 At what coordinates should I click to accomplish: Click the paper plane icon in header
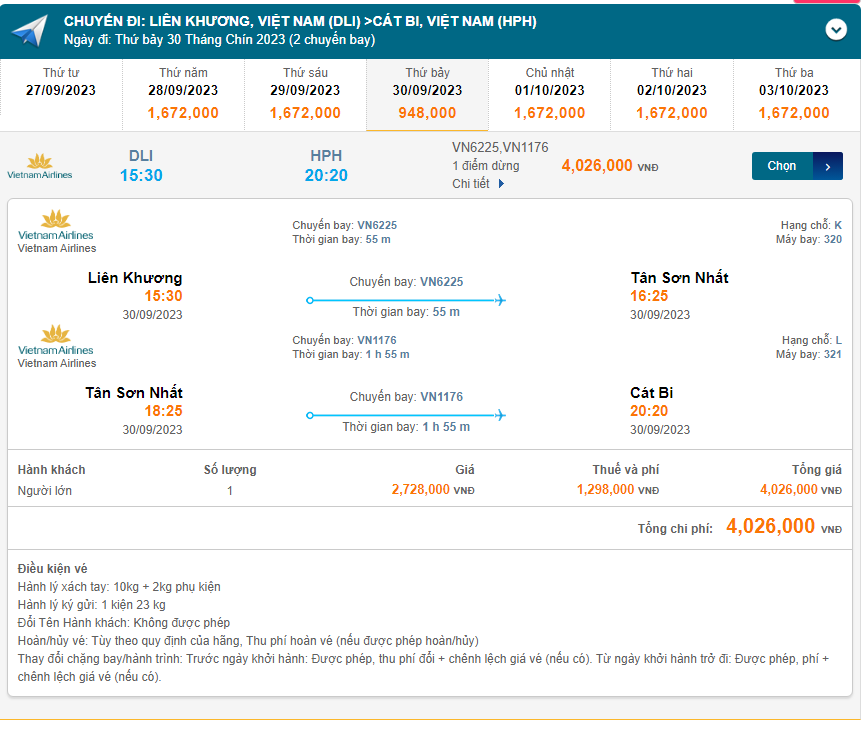(29, 30)
